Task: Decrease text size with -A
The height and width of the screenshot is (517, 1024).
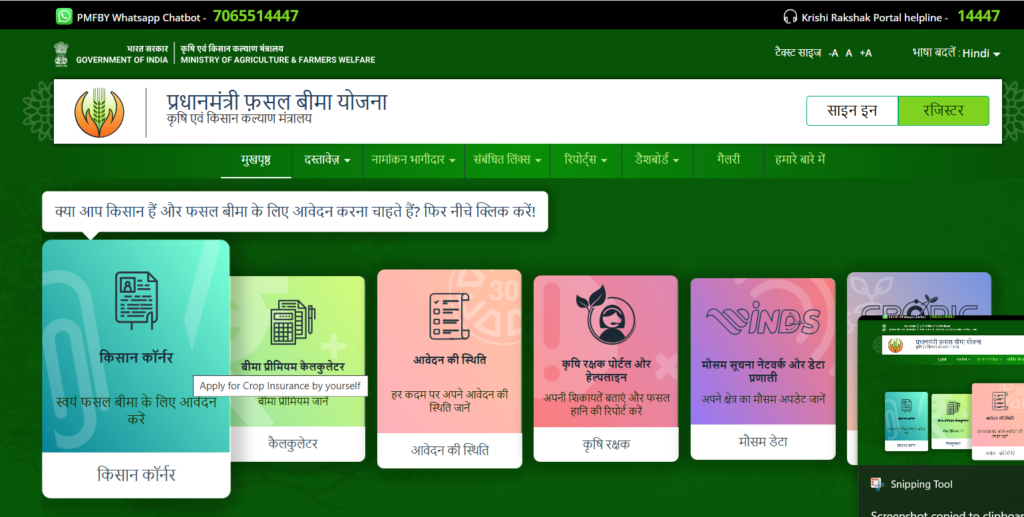Action: point(833,54)
